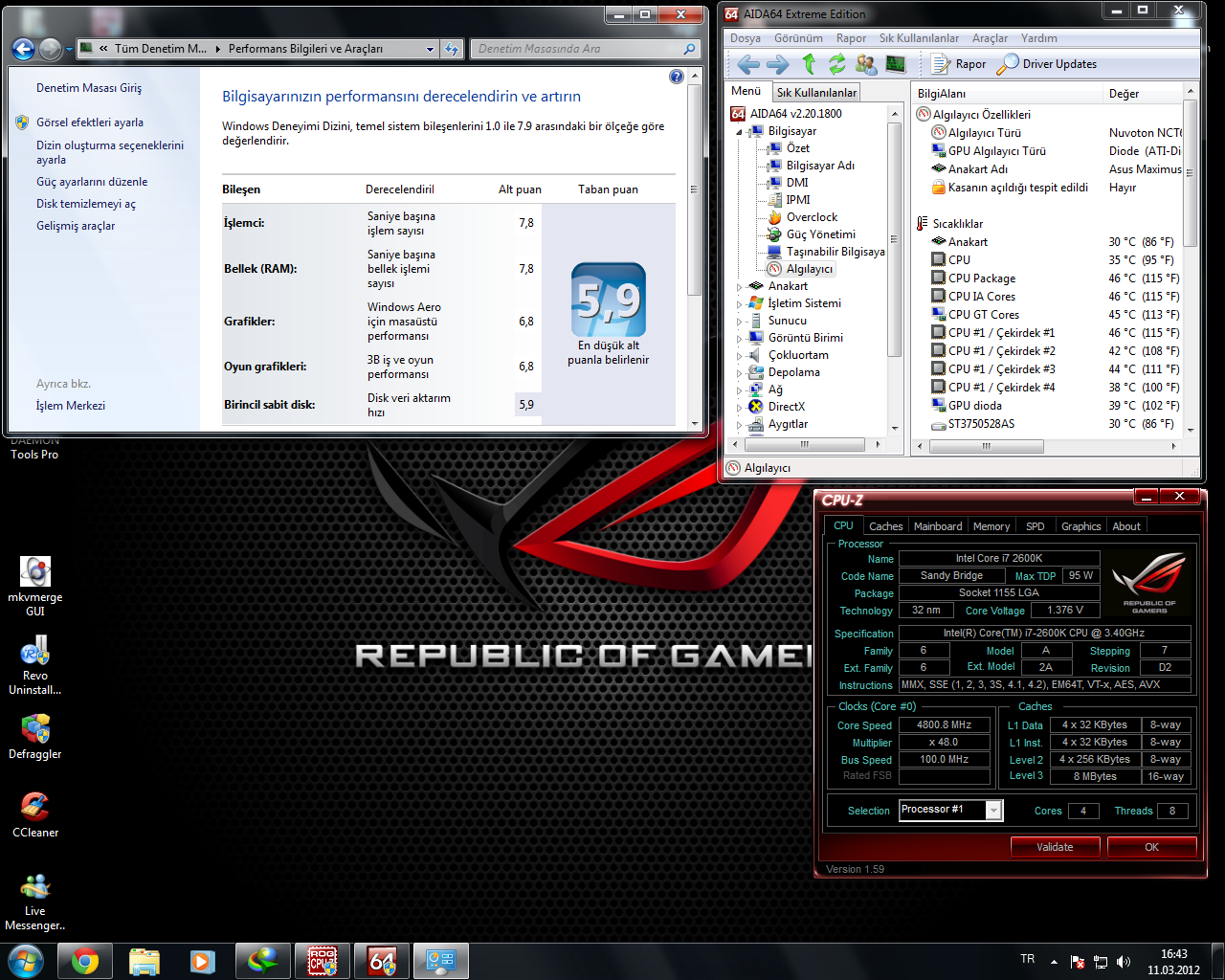
Task: Open the AIDA64 system monitor icon
Action: [896, 64]
